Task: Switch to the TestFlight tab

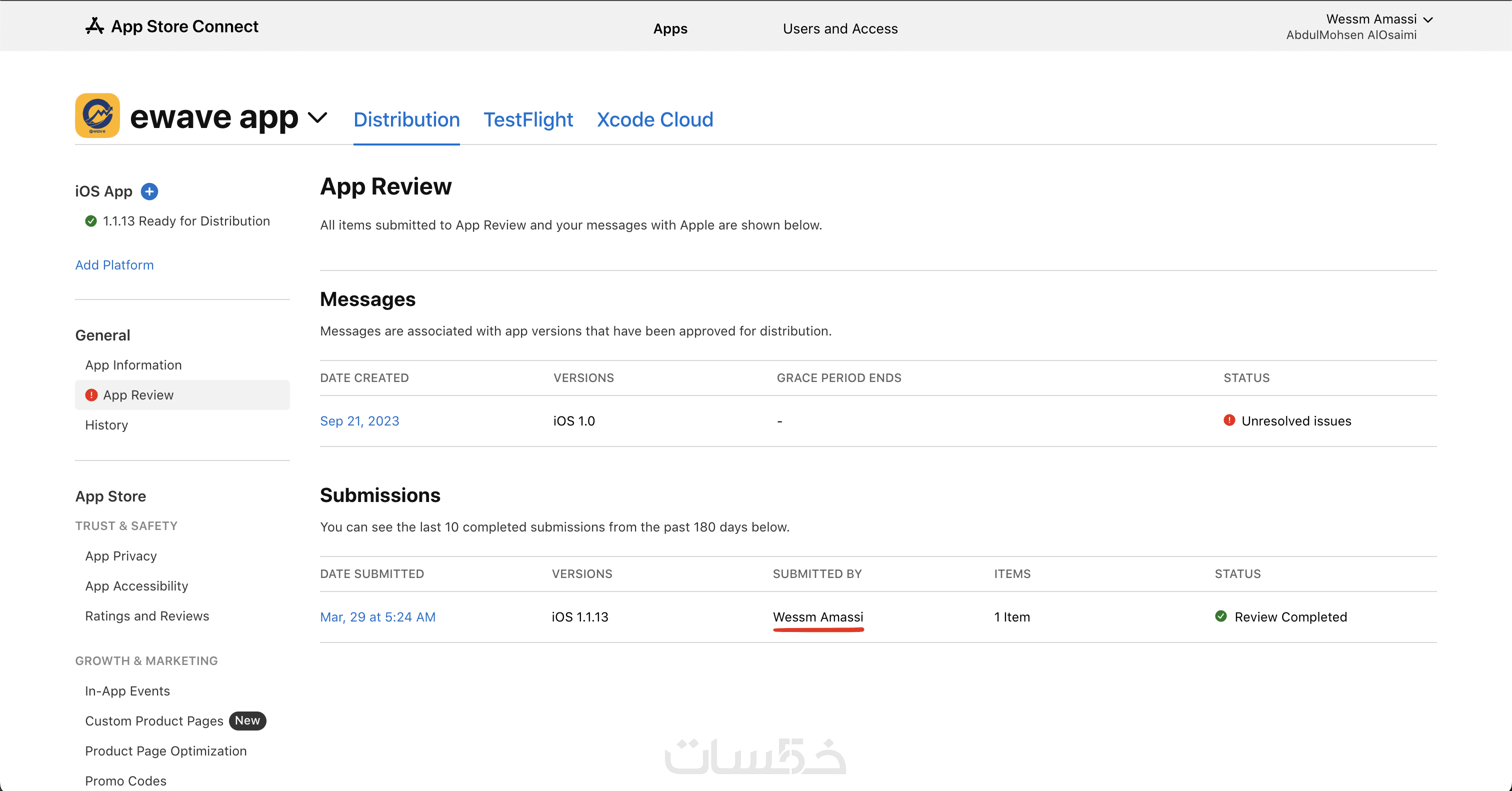Action: [527, 119]
